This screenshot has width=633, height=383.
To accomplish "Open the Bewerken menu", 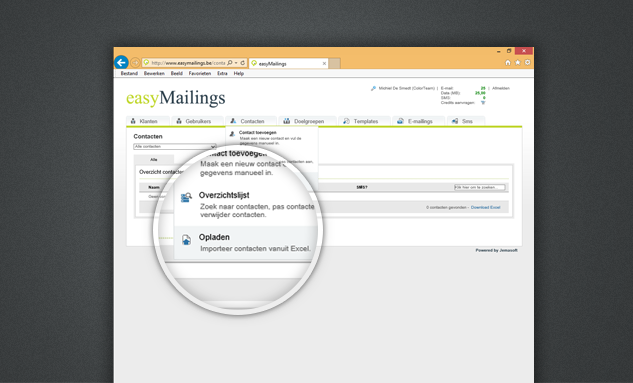I will point(154,73).
